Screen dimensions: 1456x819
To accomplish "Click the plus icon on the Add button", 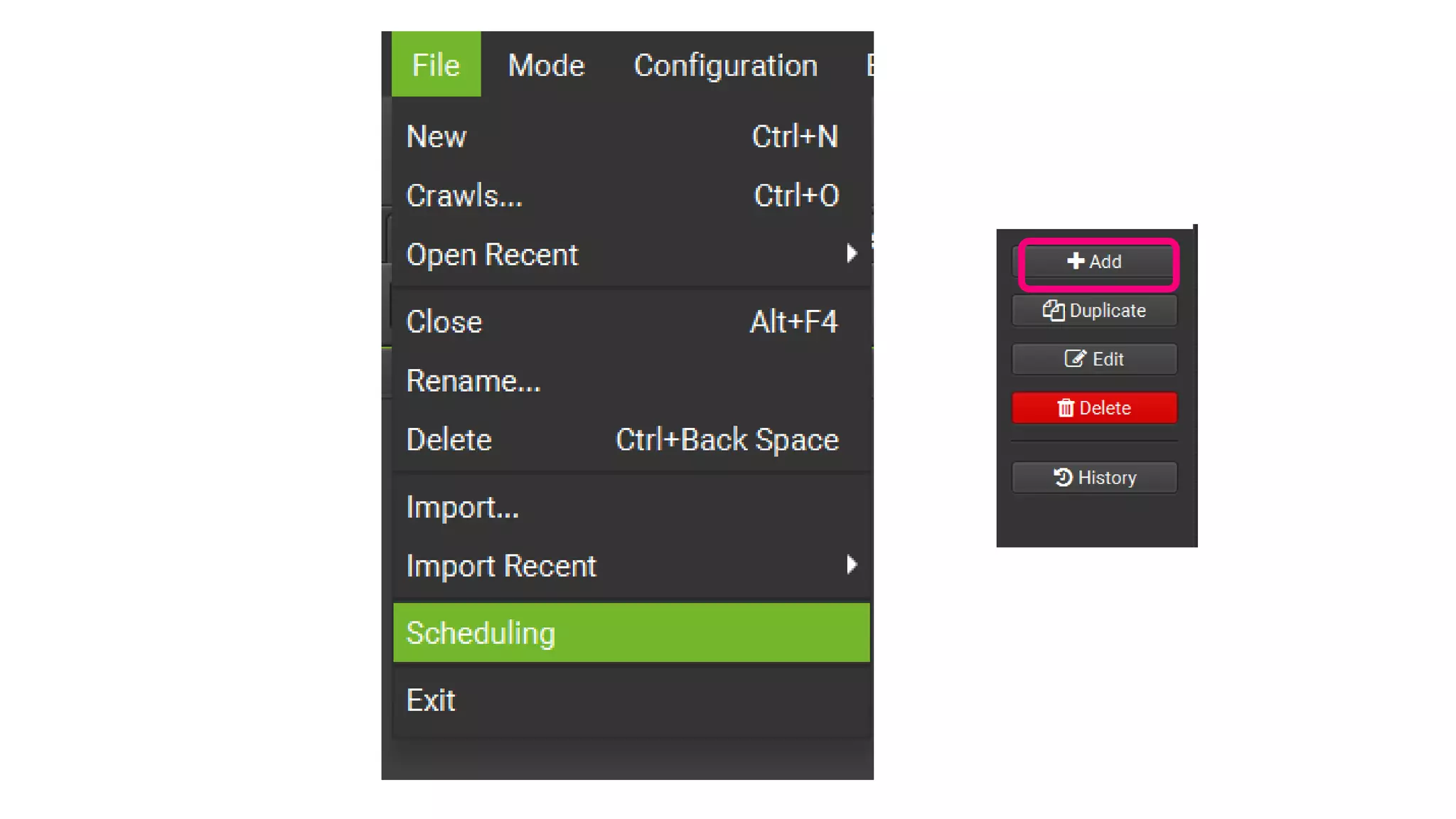I will point(1075,261).
